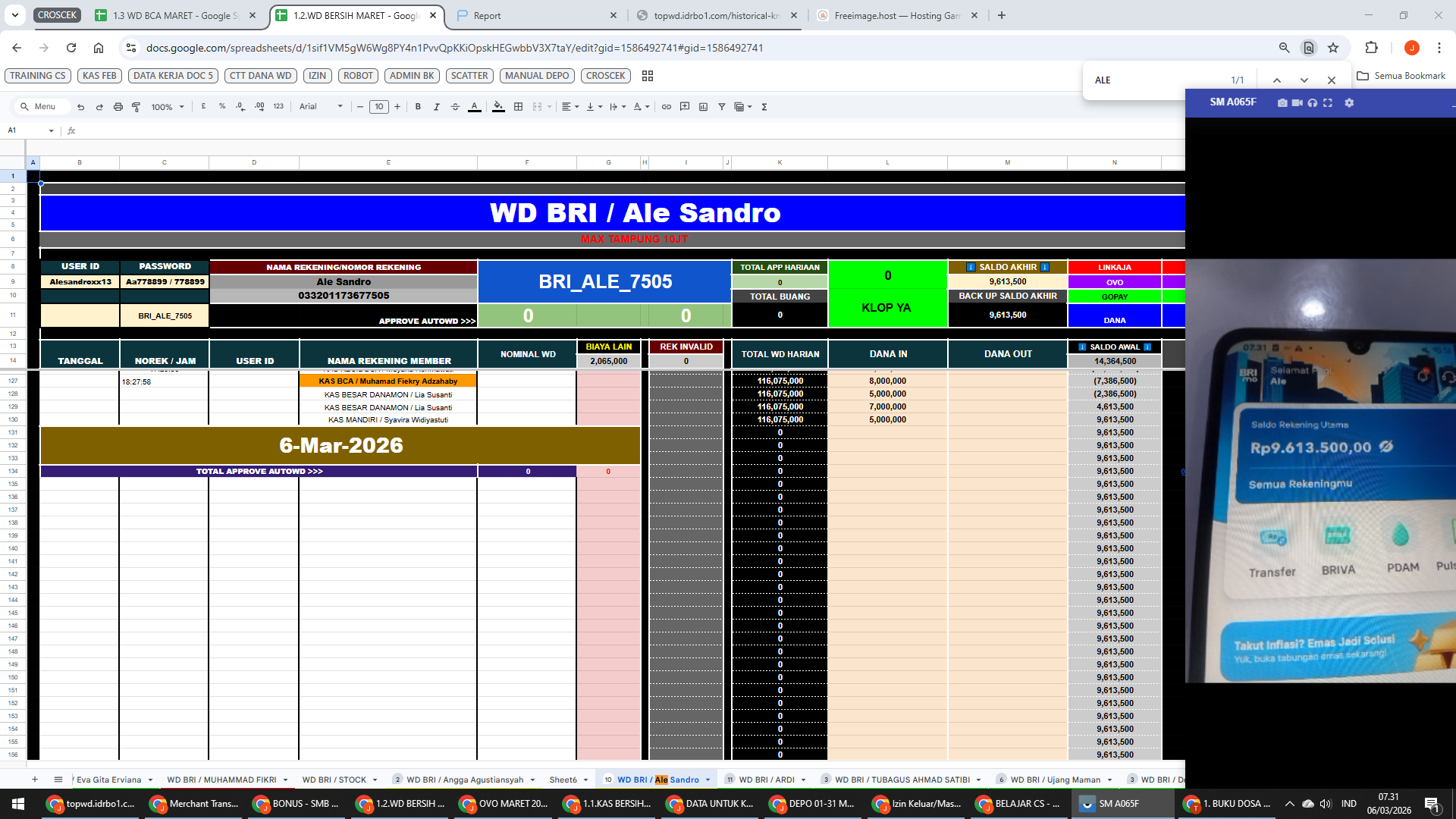Click the Italic formatting icon
Viewport: 1456px width, 819px height.
[436, 107]
